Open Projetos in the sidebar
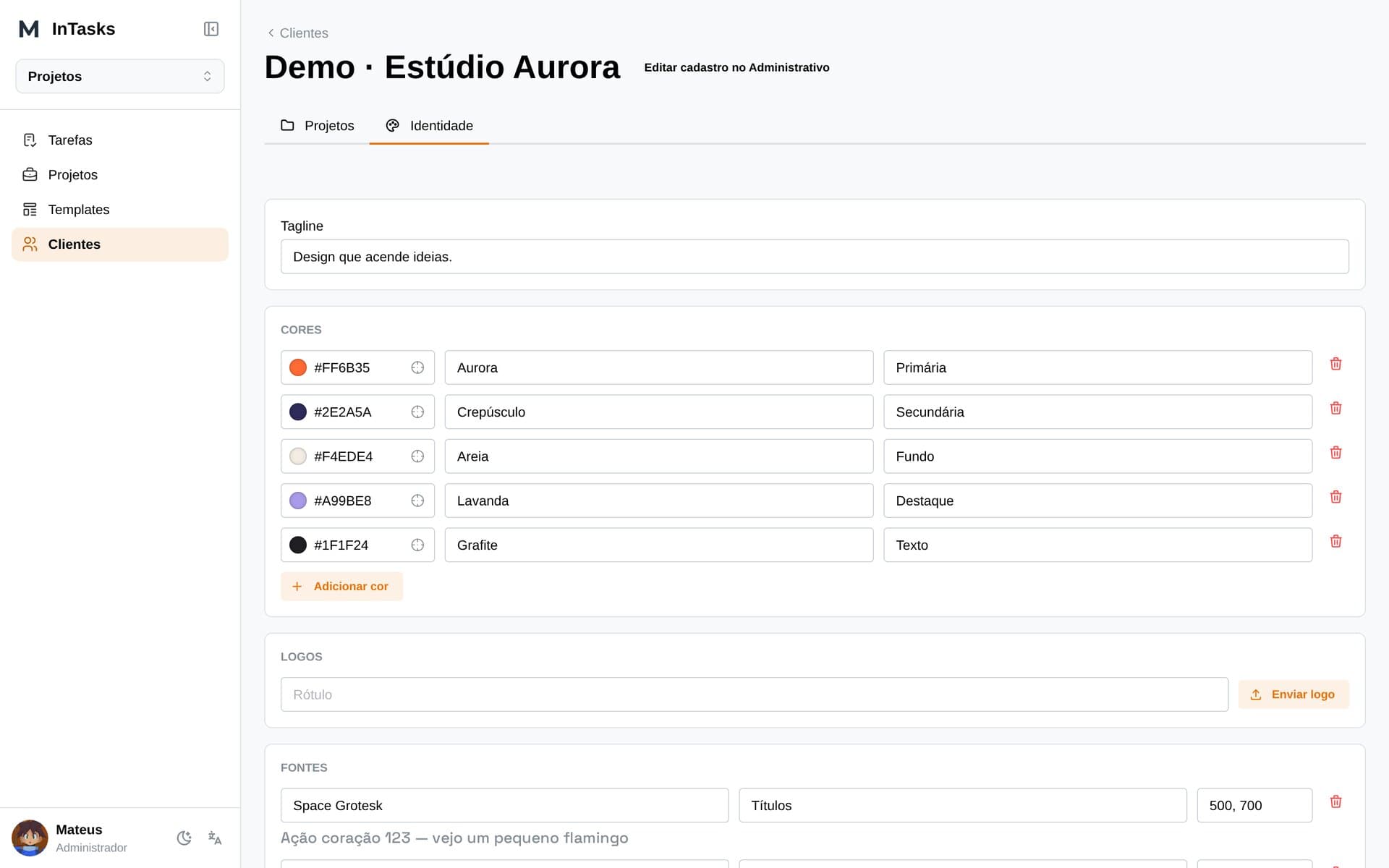Screen dimensions: 1389x868 tap(120, 175)
